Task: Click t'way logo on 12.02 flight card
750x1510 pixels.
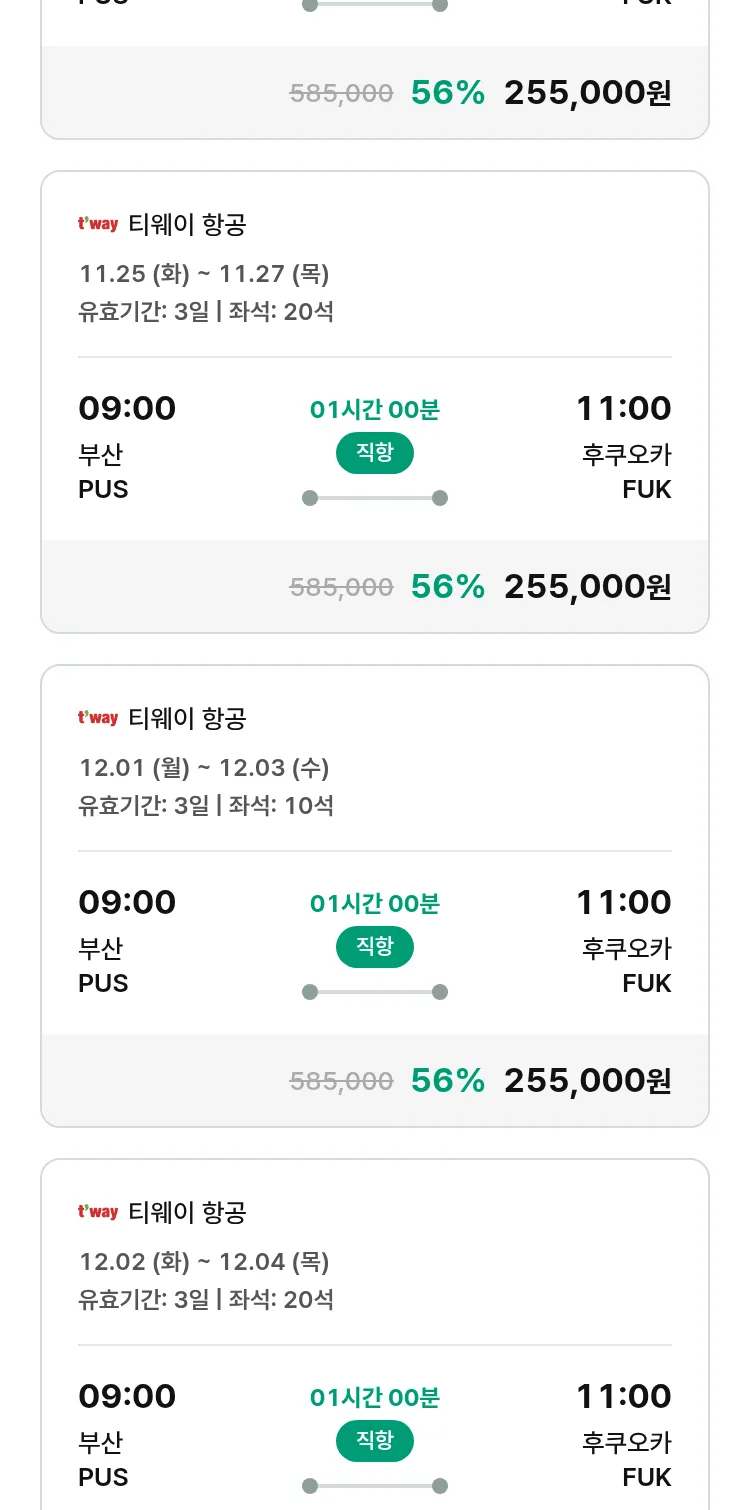Action: click(x=98, y=1212)
